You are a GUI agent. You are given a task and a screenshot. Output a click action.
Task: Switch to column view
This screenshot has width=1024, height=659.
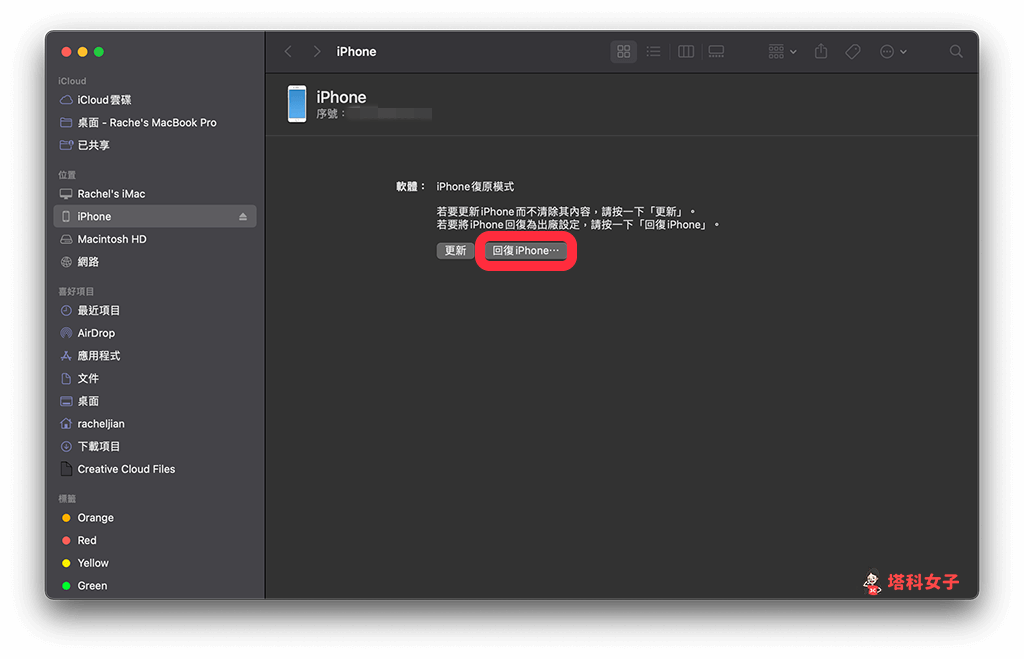tap(686, 52)
